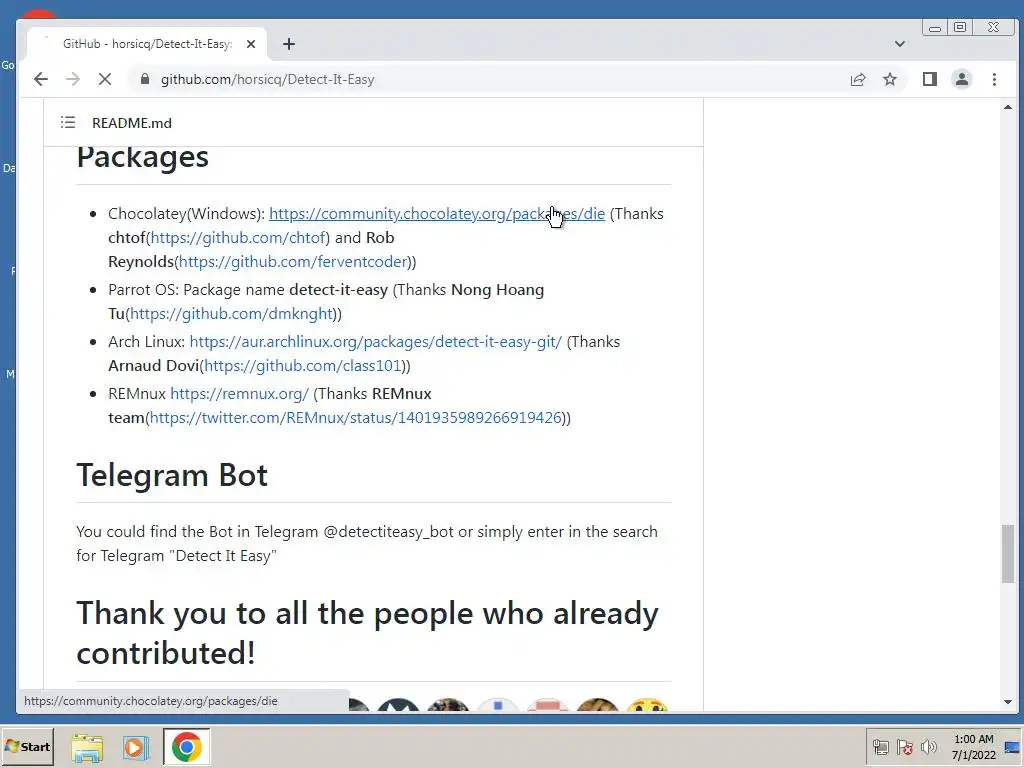Open the Chrome side panel
1024x768 pixels.
click(929, 80)
